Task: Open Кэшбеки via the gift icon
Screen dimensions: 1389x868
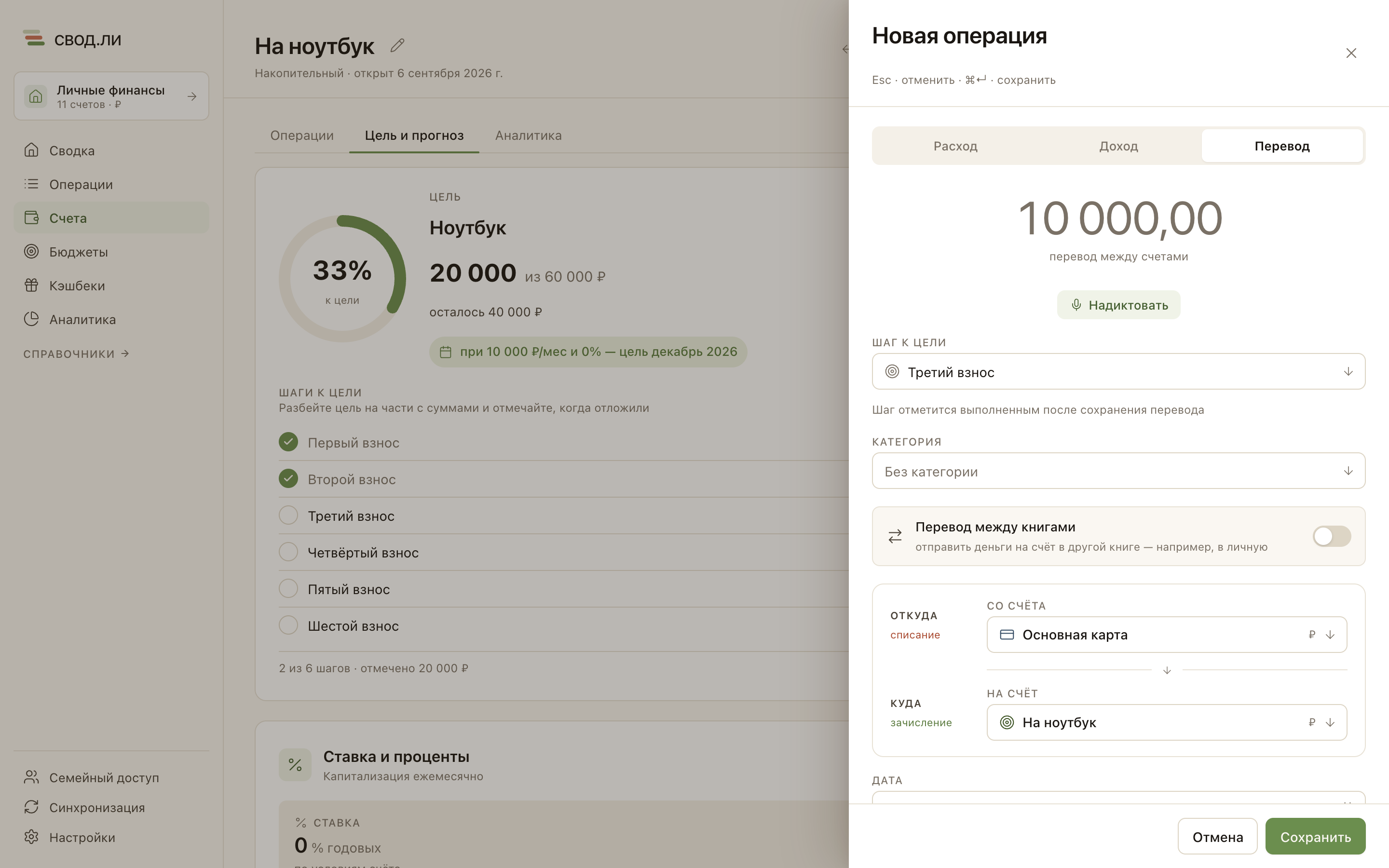Action: pyautogui.click(x=31, y=285)
